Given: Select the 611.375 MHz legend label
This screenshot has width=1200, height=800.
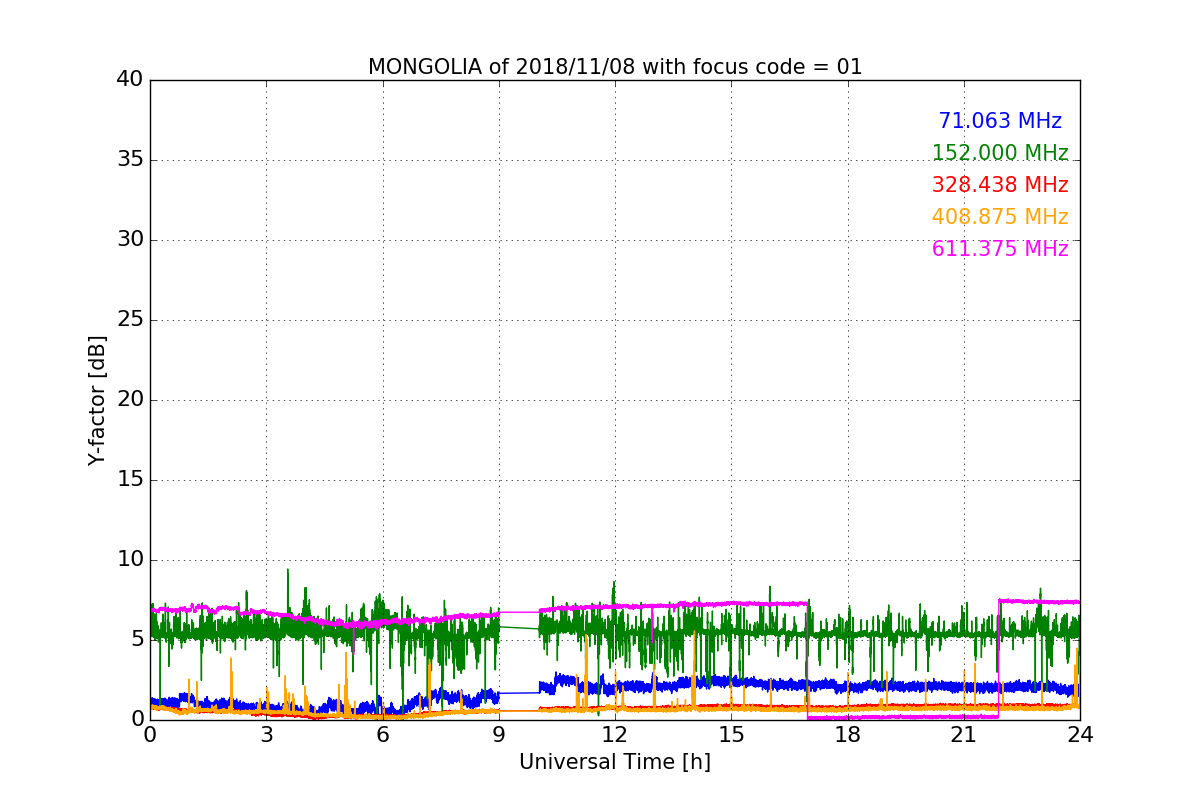Looking at the screenshot, I should (1000, 249).
